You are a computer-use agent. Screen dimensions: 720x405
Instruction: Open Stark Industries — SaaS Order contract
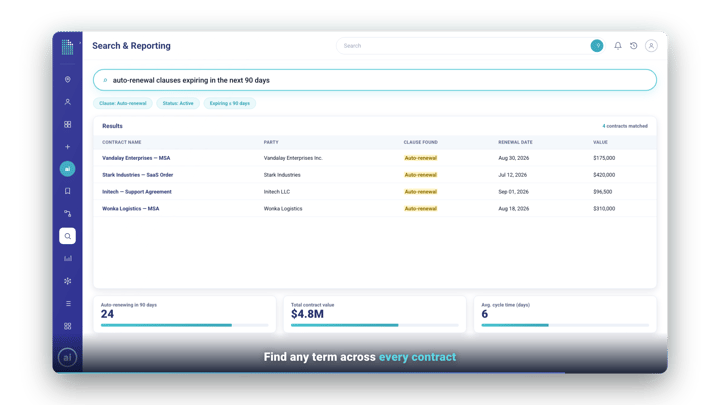tap(137, 175)
